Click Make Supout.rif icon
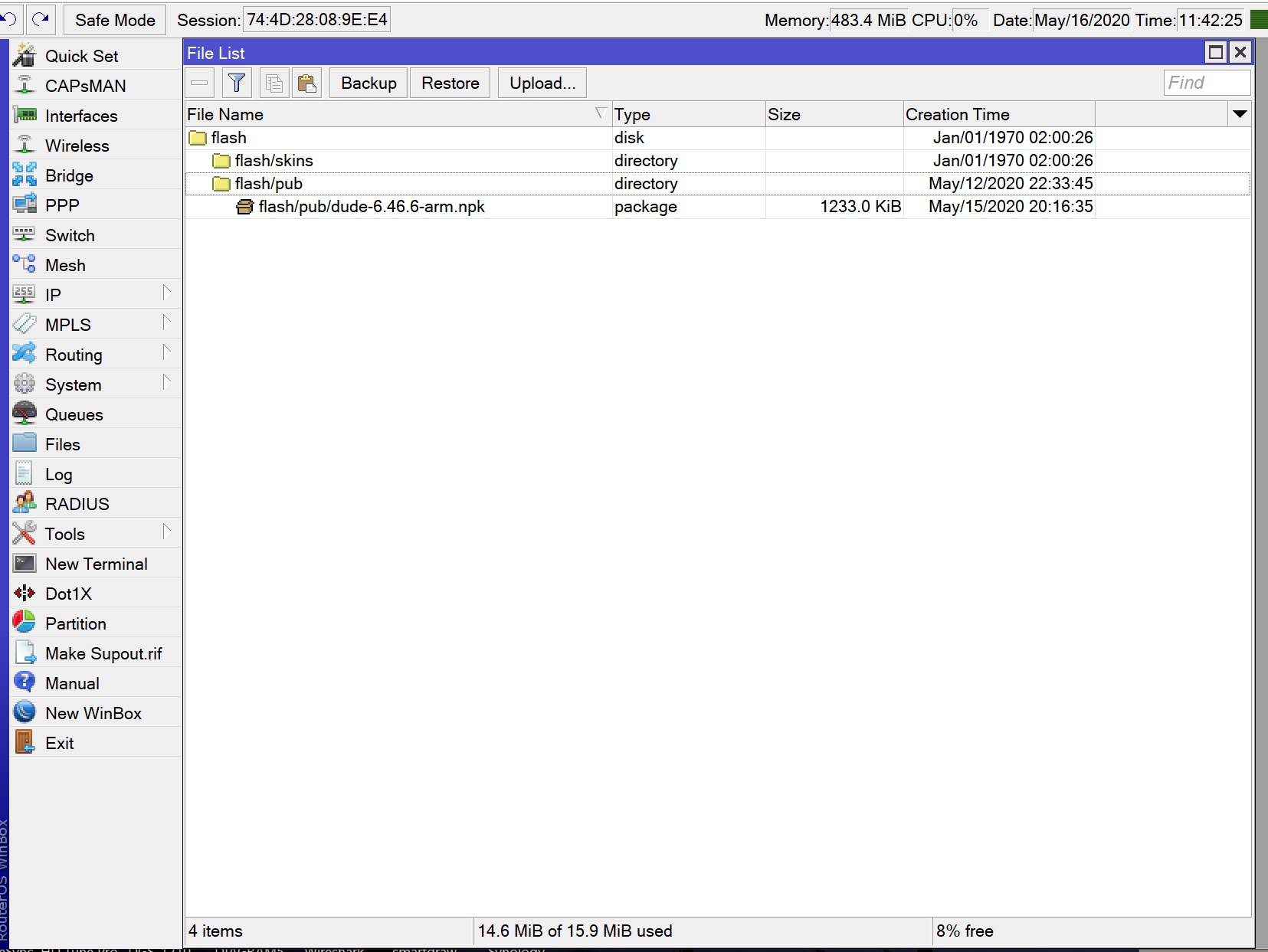 [25, 653]
